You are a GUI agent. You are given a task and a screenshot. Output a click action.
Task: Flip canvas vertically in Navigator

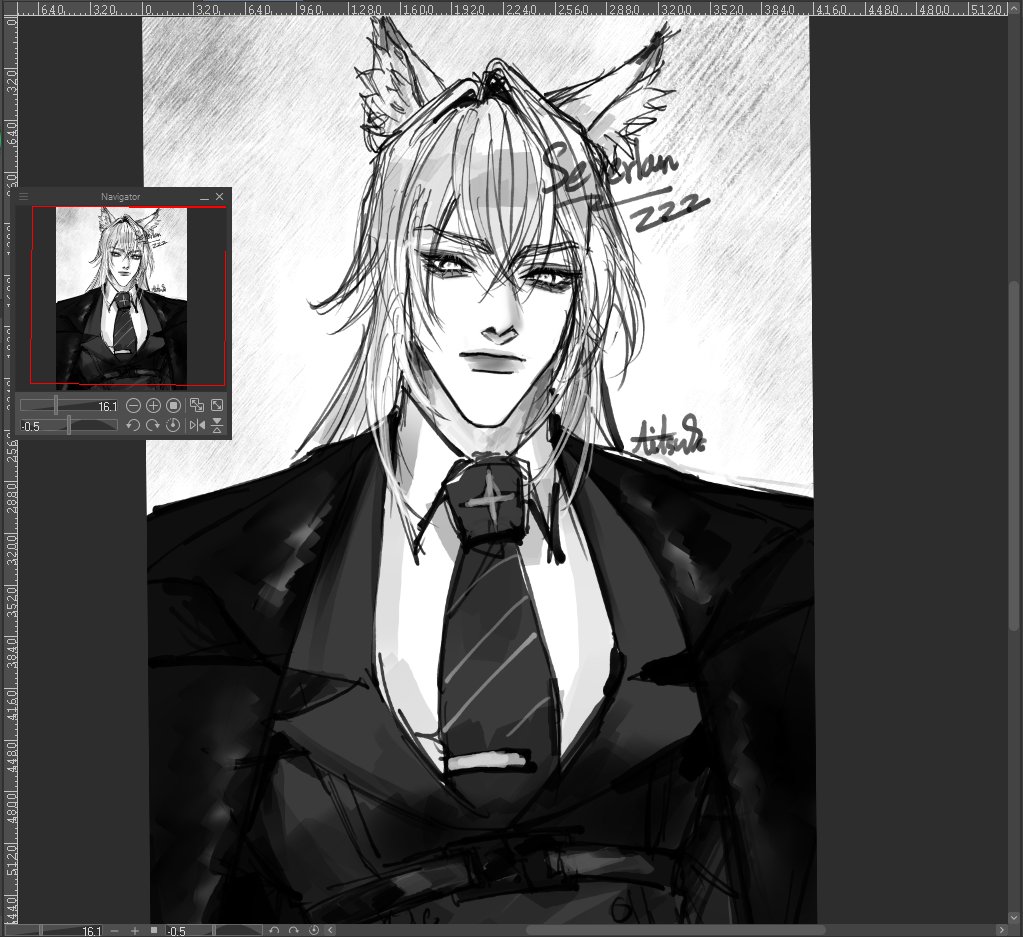217,425
